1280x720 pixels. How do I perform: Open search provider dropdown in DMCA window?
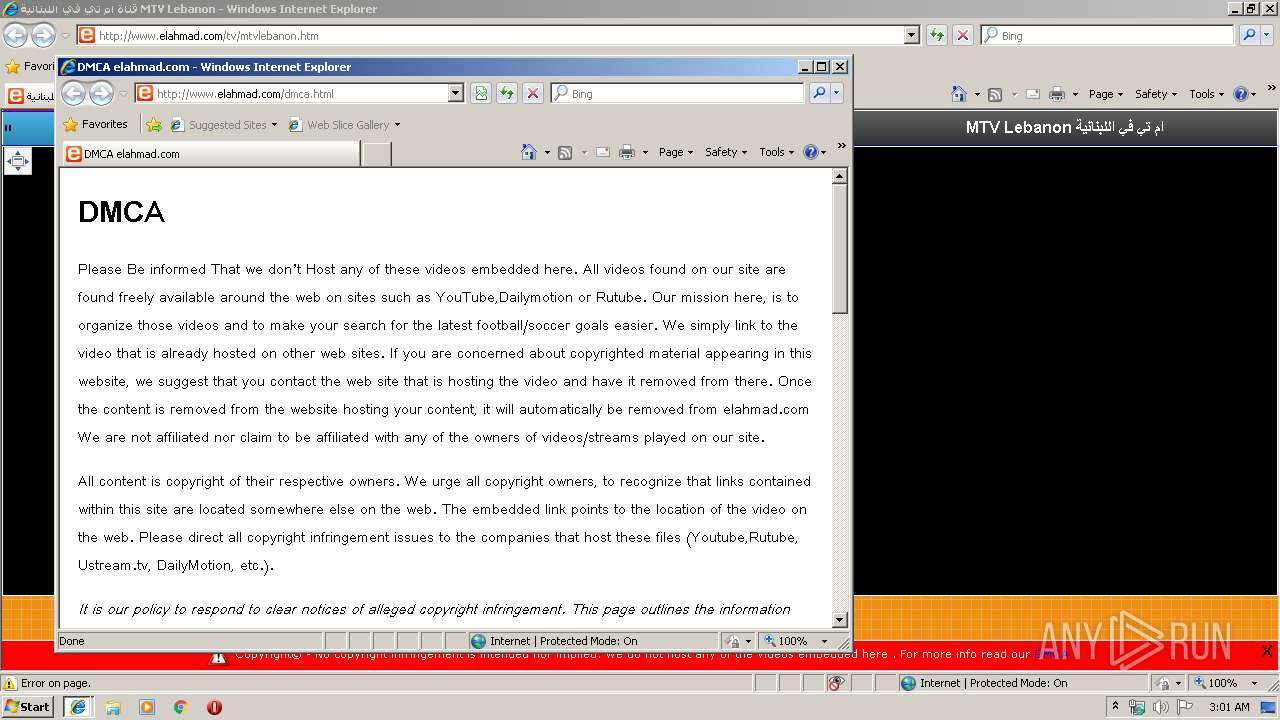tap(837, 93)
